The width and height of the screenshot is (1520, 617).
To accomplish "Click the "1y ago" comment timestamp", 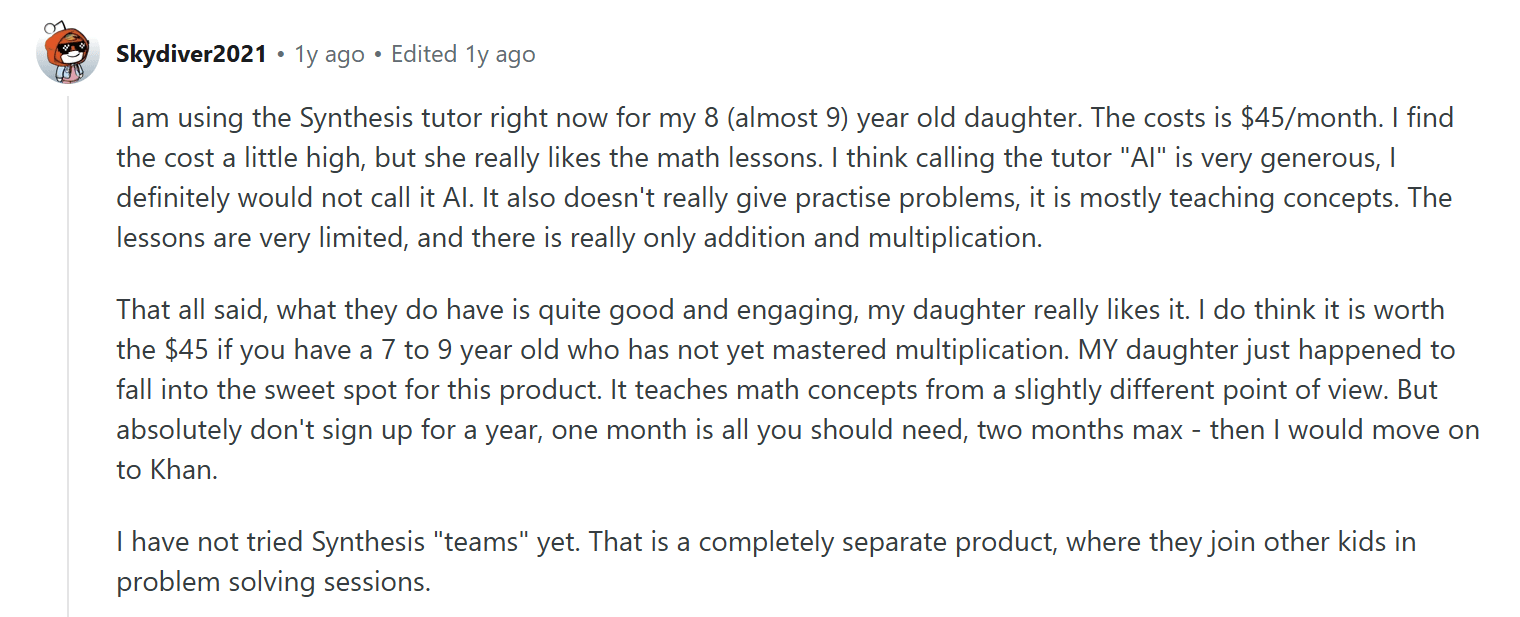I will pos(329,54).
